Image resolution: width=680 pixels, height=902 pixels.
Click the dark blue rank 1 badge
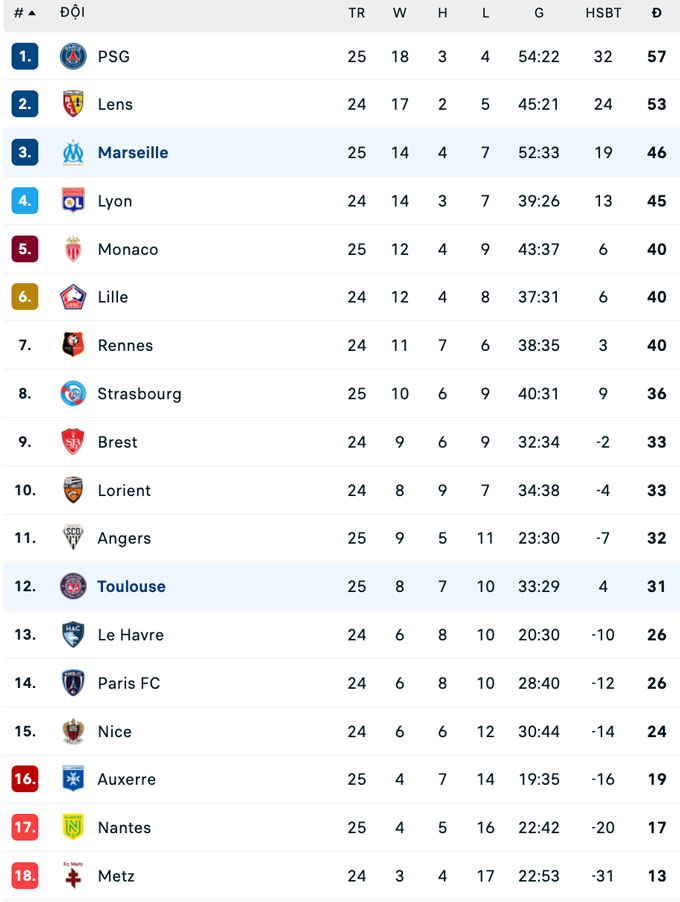click(x=25, y=56)
